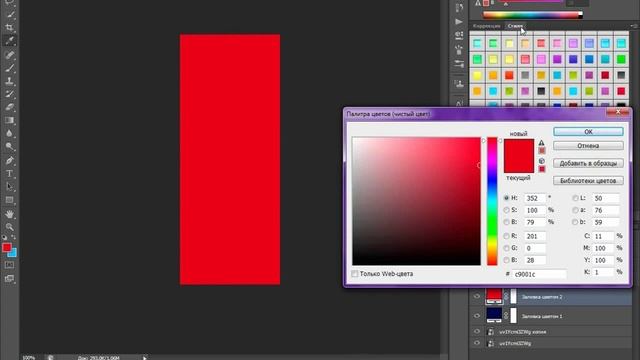Select the History Brush tool

click(9, 94)
